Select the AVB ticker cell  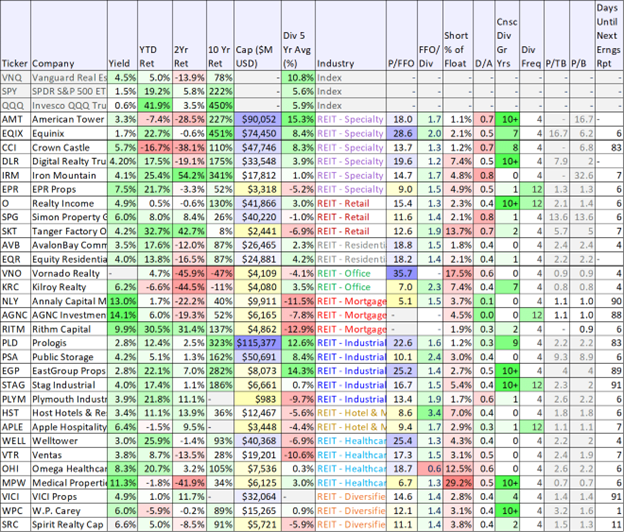pyautogui.click(x=15, y=245)
